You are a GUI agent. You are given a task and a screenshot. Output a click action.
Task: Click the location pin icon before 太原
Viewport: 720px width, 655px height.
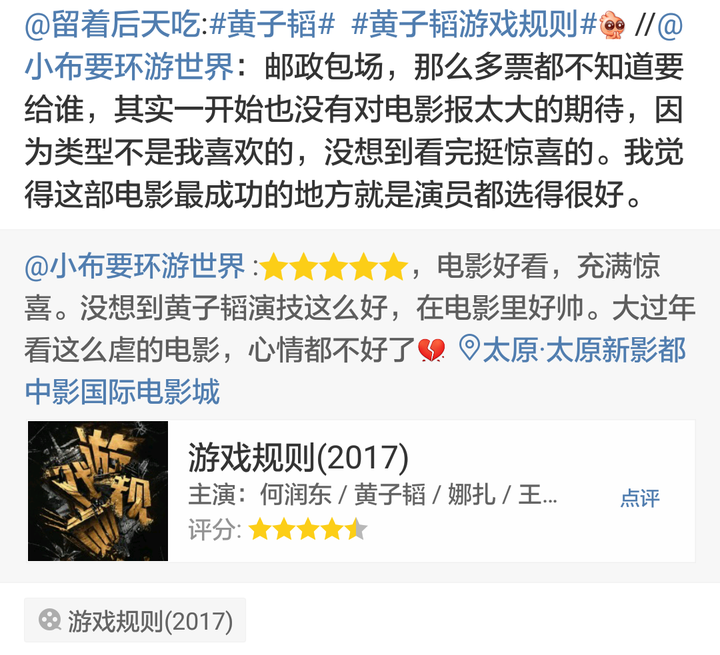point(470,348)
